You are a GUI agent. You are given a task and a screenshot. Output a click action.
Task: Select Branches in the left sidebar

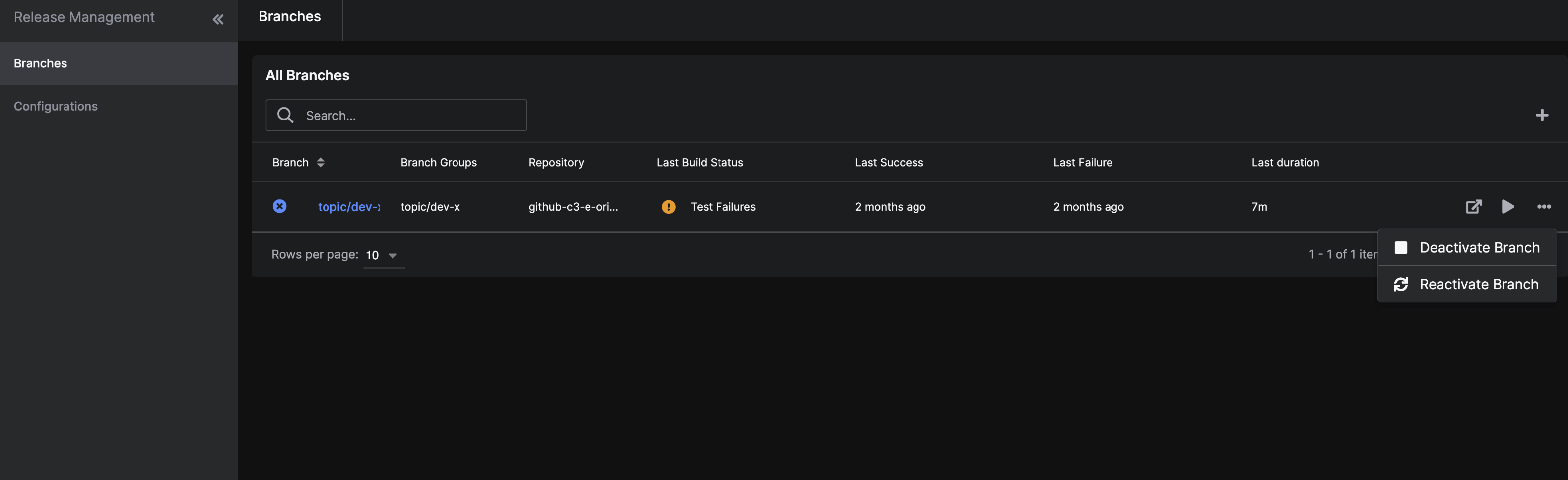(40, 63)
